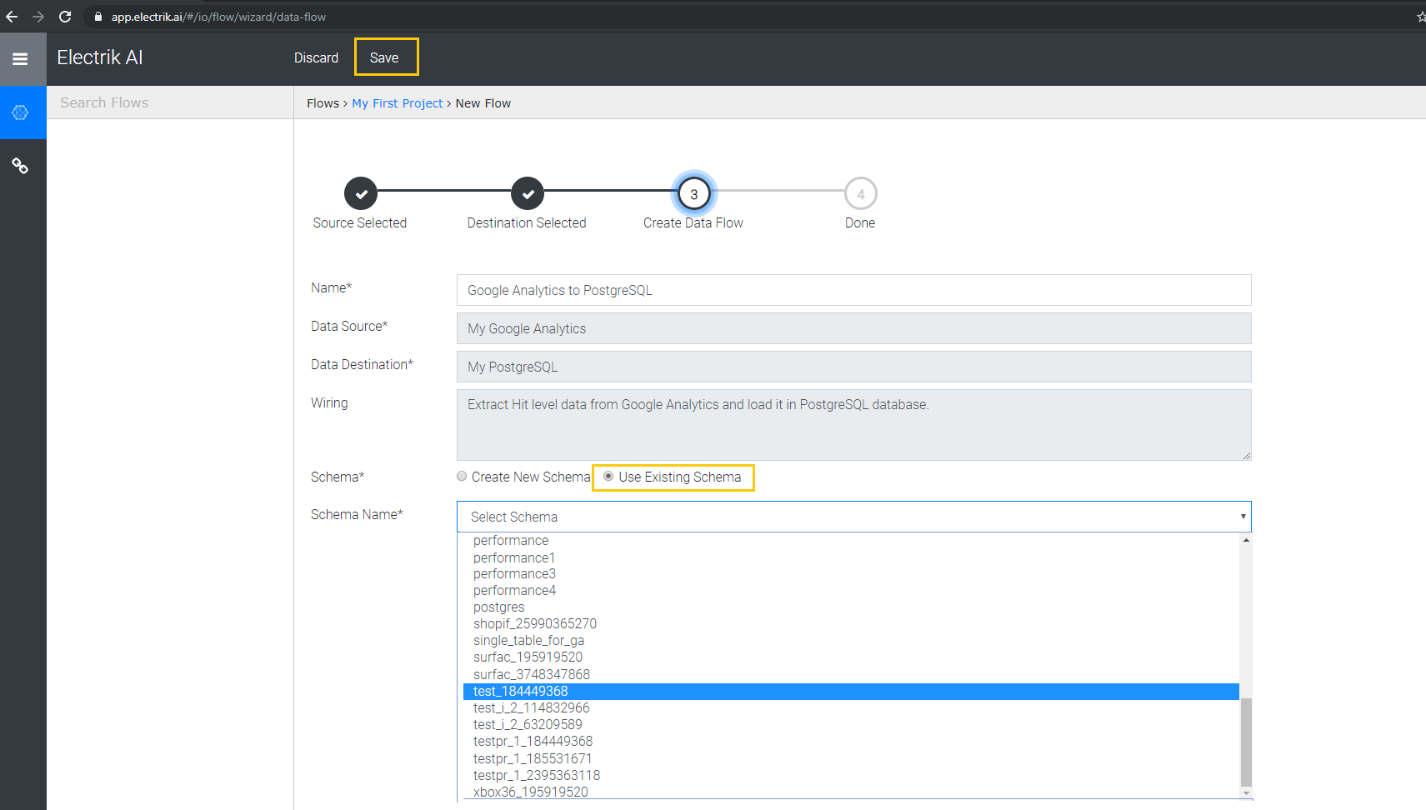
Task: Select test_184449368 schema option
Action: [520, 690]
